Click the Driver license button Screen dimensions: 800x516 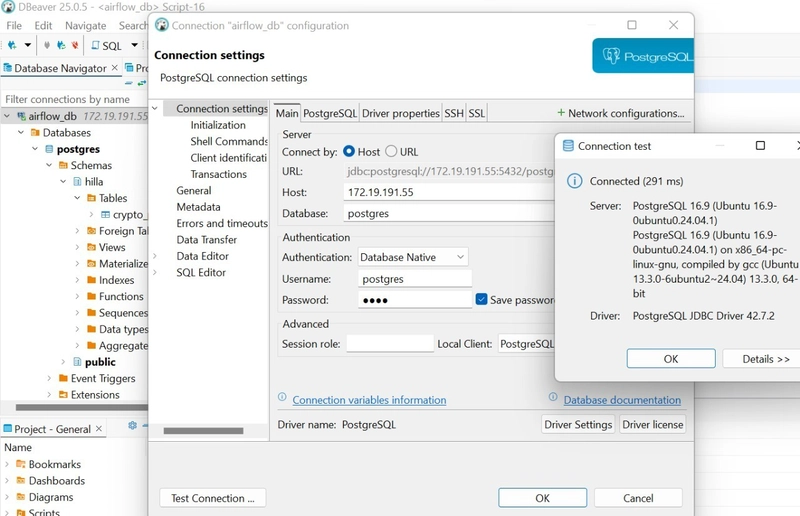653,425
